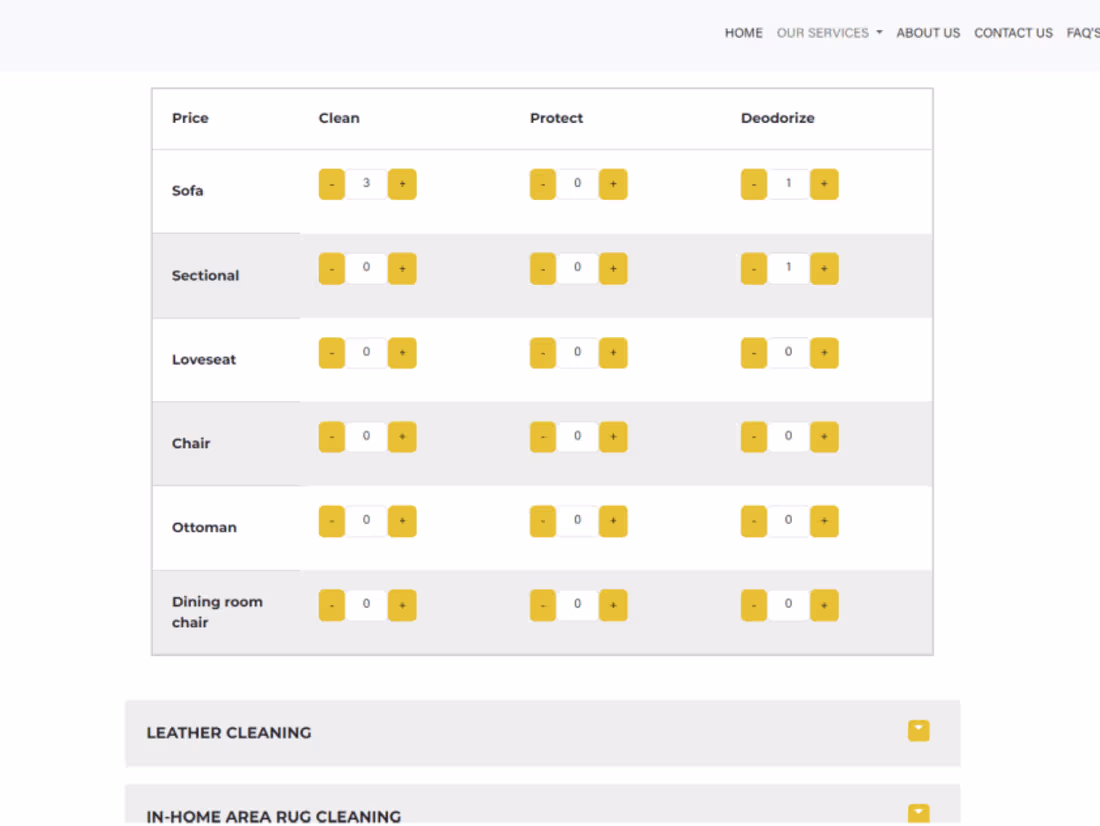Viewport: 1100px width, 826px height.
Task: Add one Loveseat Clean item
Action: pos(402,352)
